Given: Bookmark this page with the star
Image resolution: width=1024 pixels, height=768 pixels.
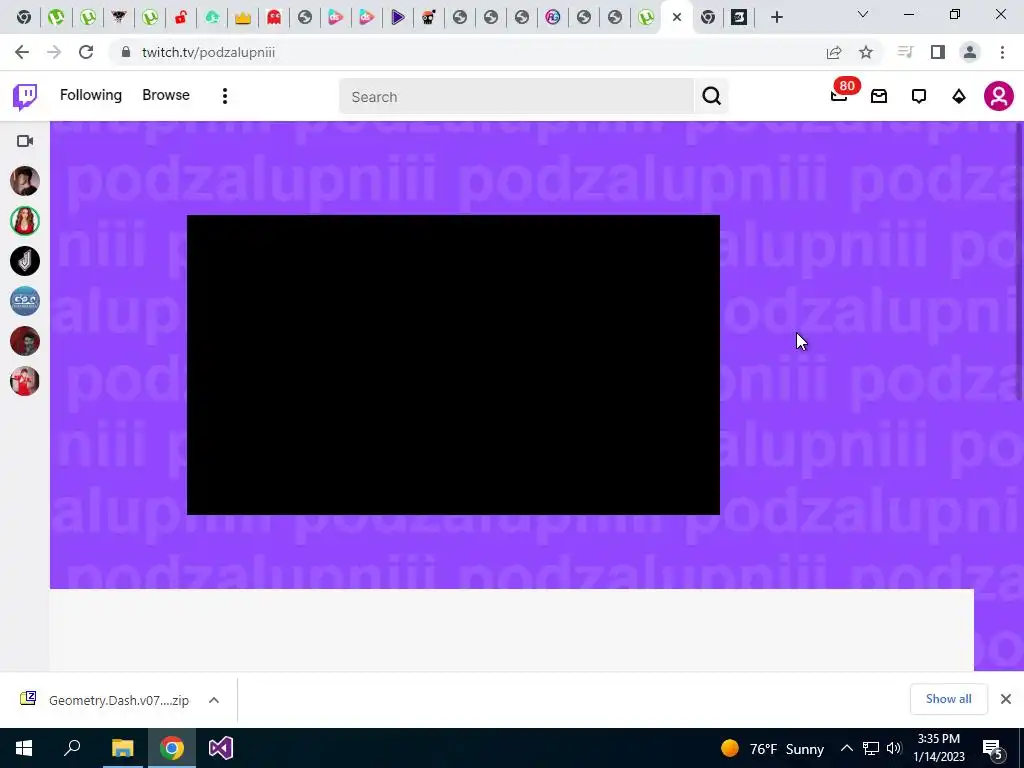Looking at the screenshot, I should pyautogui.click(x=866, y=52).
